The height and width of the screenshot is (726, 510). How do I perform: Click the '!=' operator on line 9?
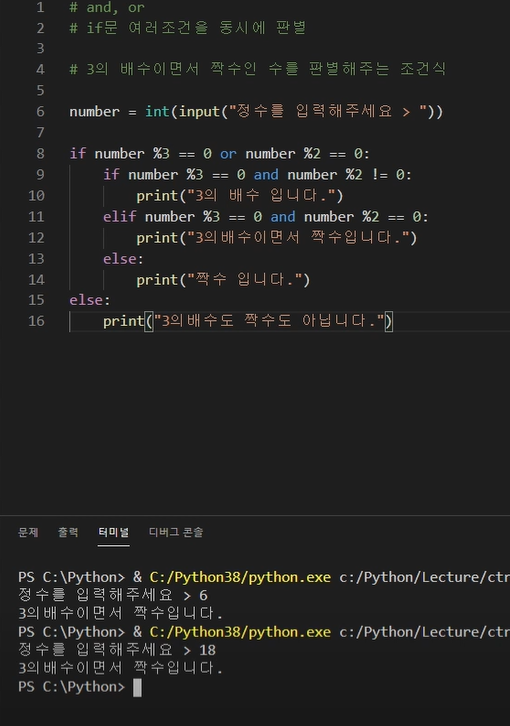(379, 175)
